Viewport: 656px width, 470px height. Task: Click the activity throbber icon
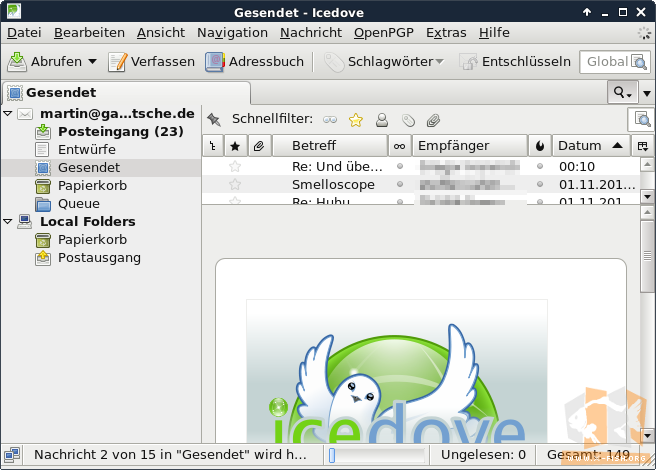[x=644, y=33]
